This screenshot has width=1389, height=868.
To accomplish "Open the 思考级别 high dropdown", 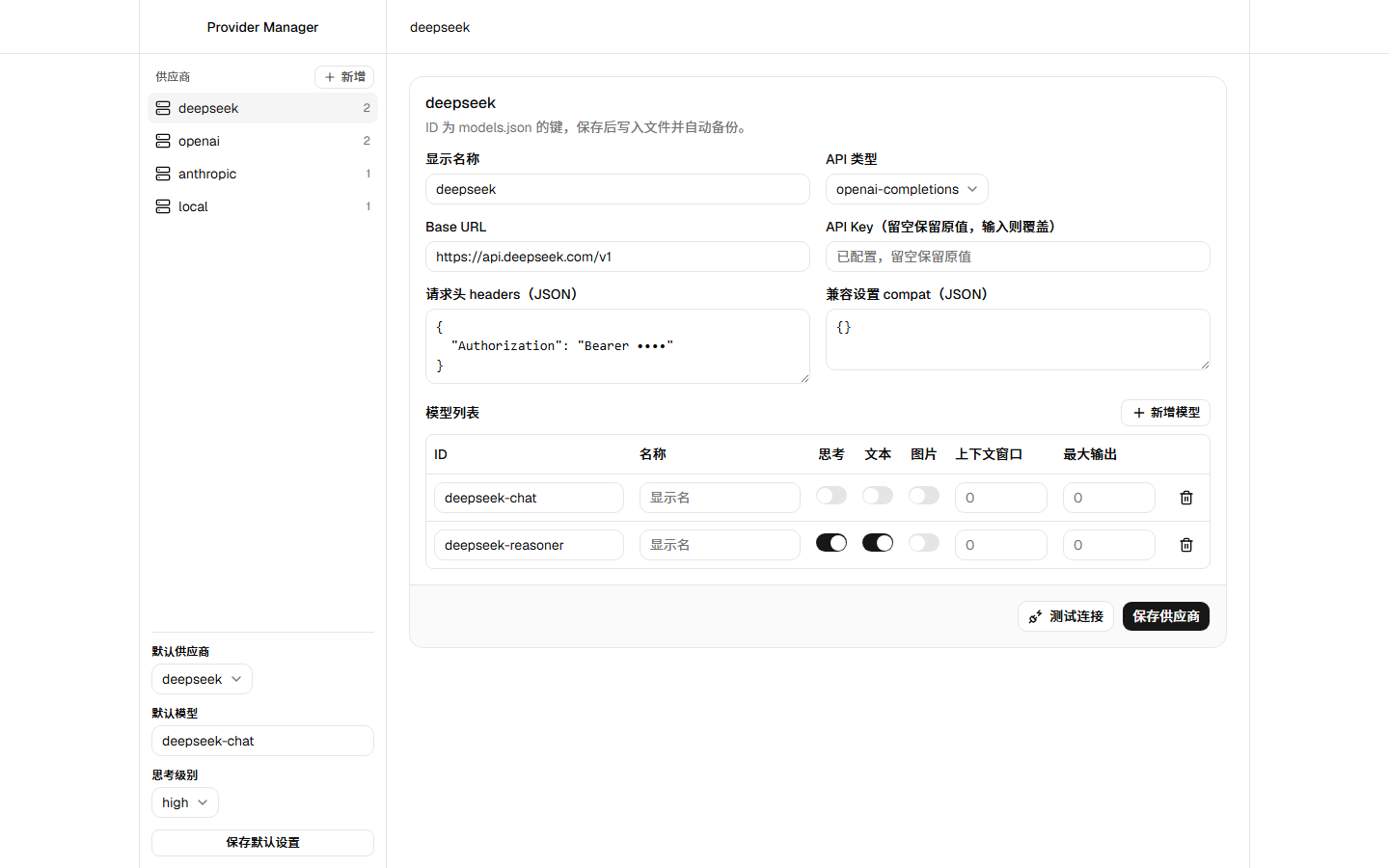I will pyautogui.click(x=185, y=802).
